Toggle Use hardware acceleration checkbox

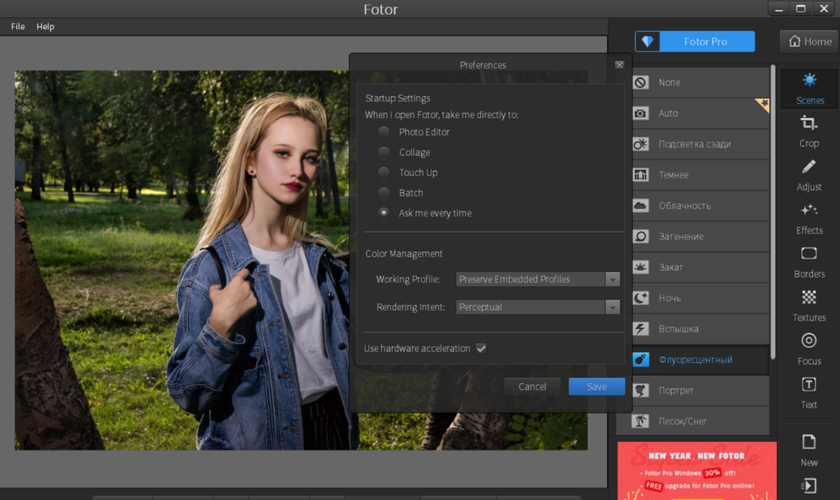[481, 348]
